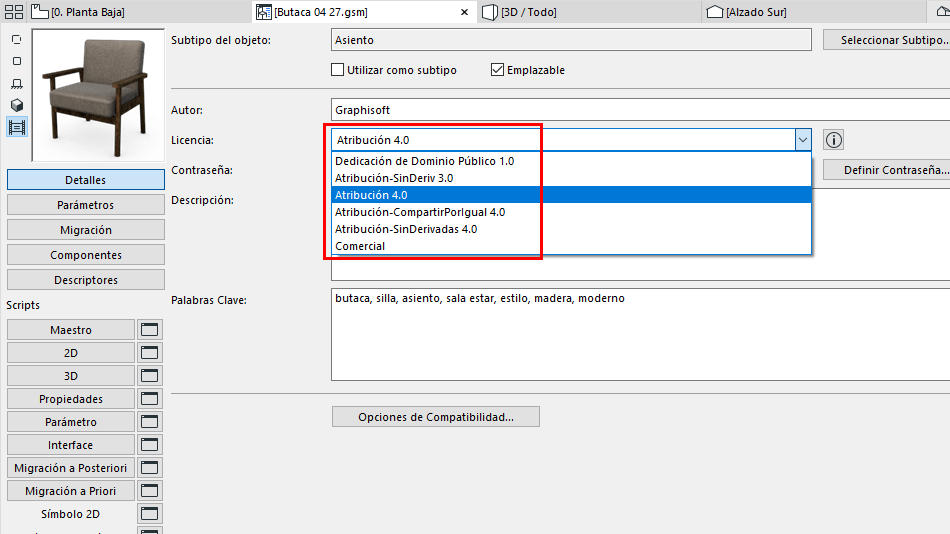This screenshot has width=950, height=534.
Task: Open Maestro script in separate window
Action: tap(150, 330)
